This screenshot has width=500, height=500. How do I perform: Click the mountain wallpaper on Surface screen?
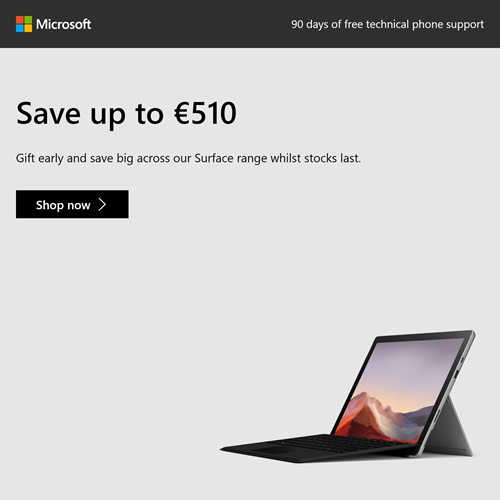pyautogui.click(x=397, y=390)
